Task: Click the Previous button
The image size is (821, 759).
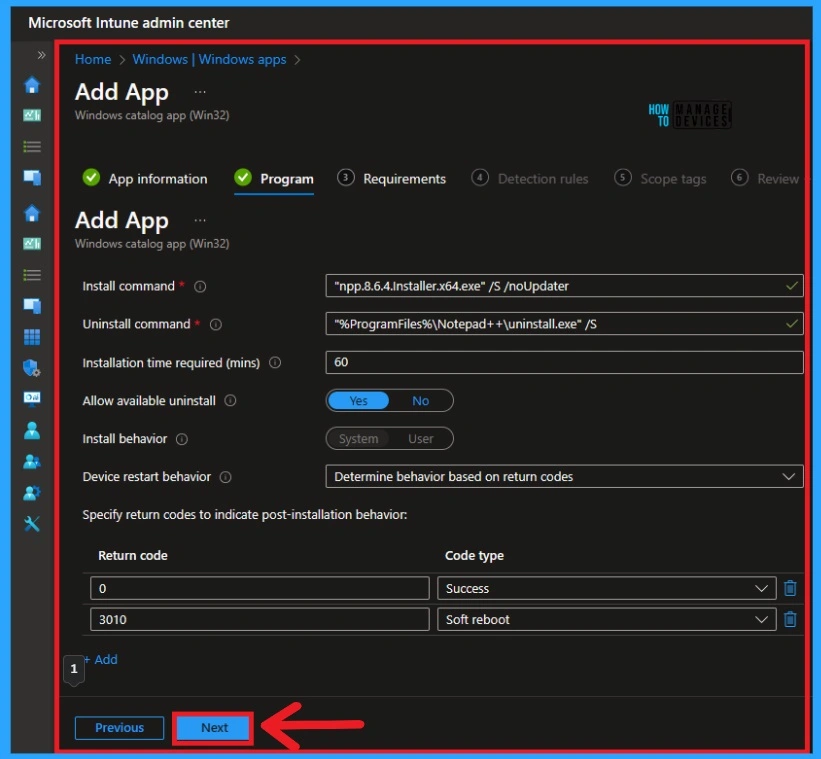Action: pyautogui.click(x=119, y=728)
